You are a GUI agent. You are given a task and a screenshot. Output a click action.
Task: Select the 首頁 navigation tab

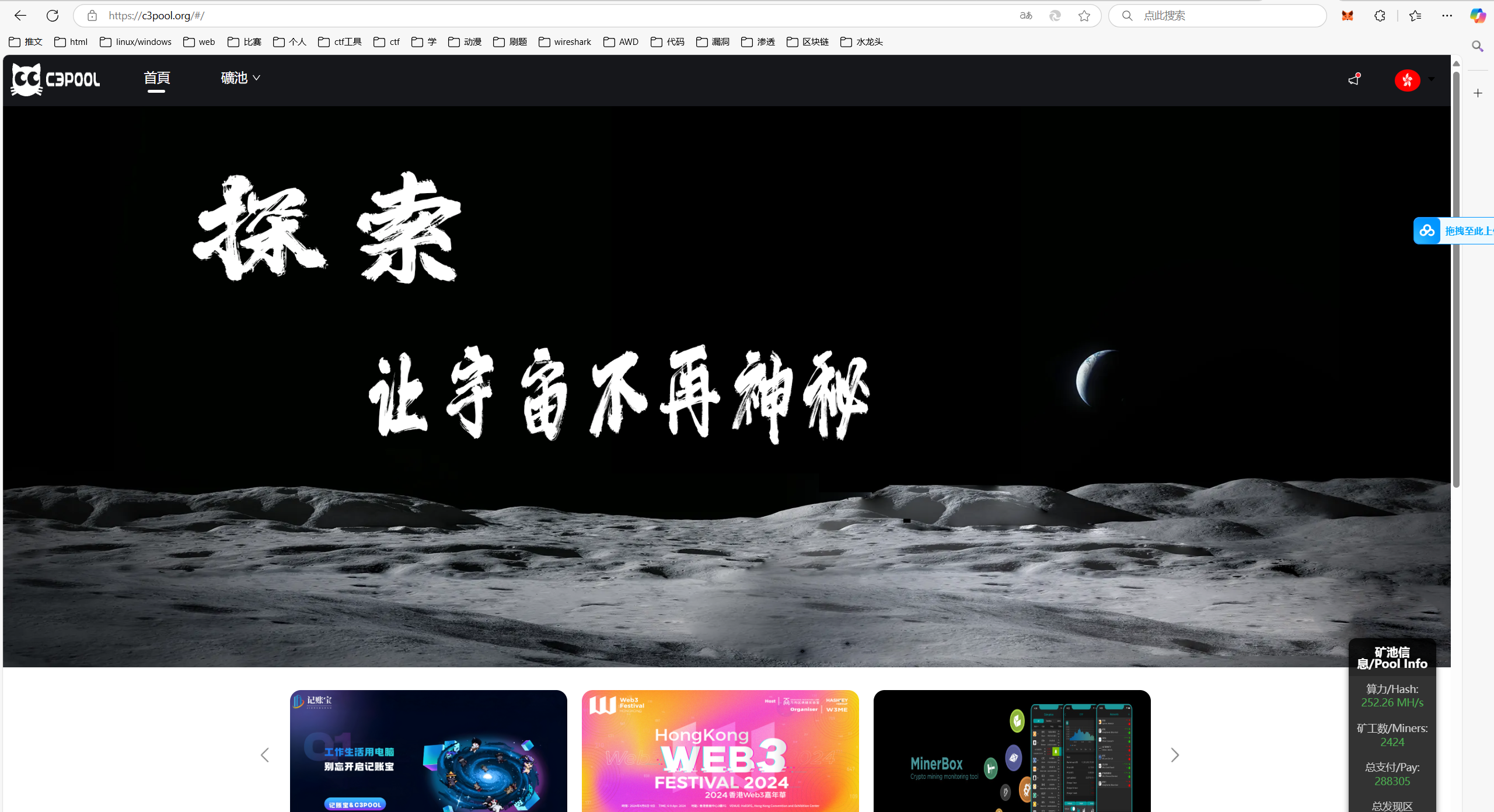[156, 78]
